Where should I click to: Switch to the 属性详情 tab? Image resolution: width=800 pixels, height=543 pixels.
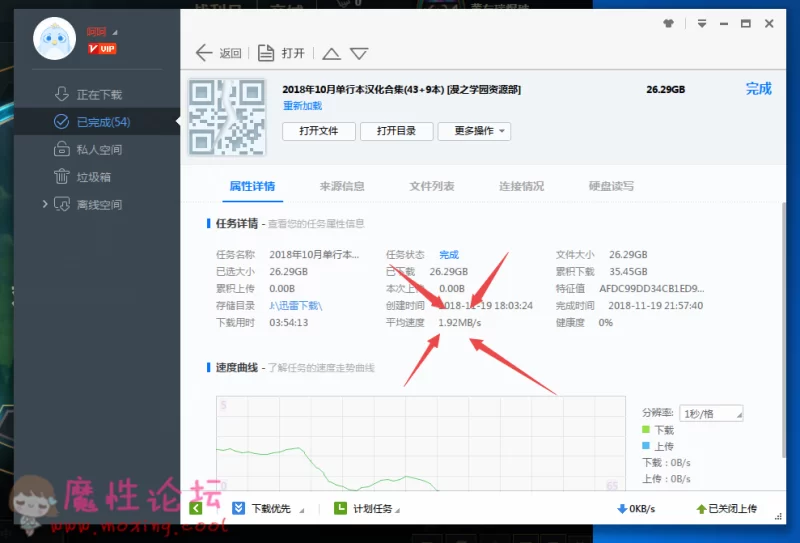tap(252, 186)
